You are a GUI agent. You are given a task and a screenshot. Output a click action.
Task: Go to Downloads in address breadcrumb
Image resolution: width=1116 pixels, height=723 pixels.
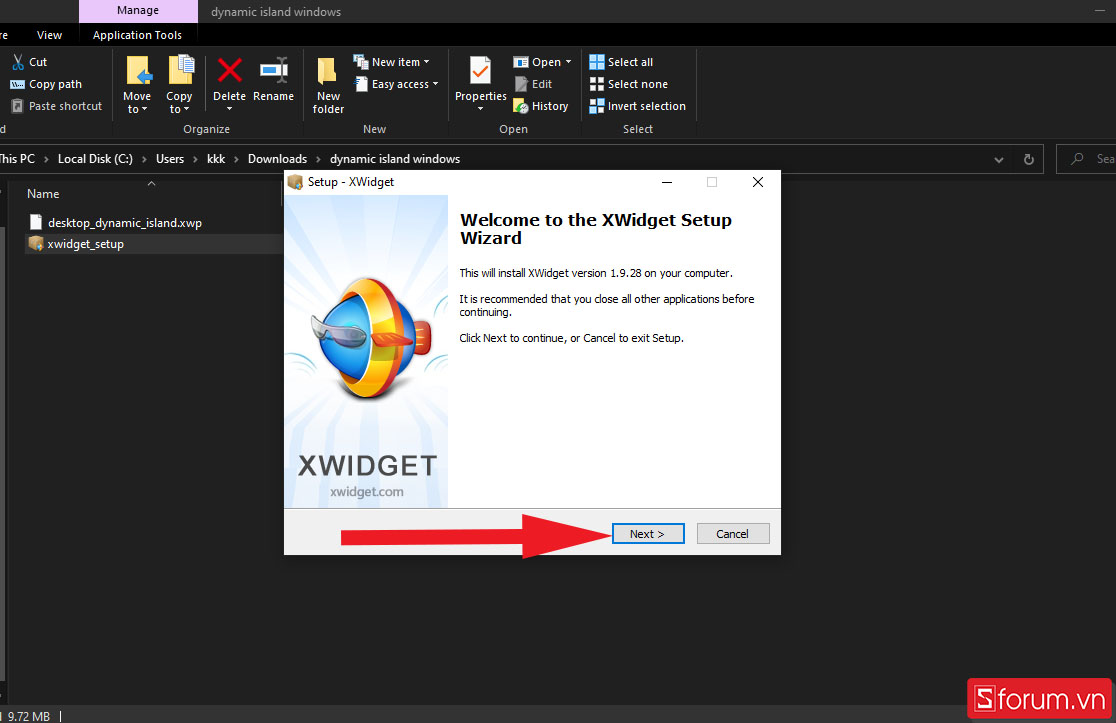click(278, 159)
